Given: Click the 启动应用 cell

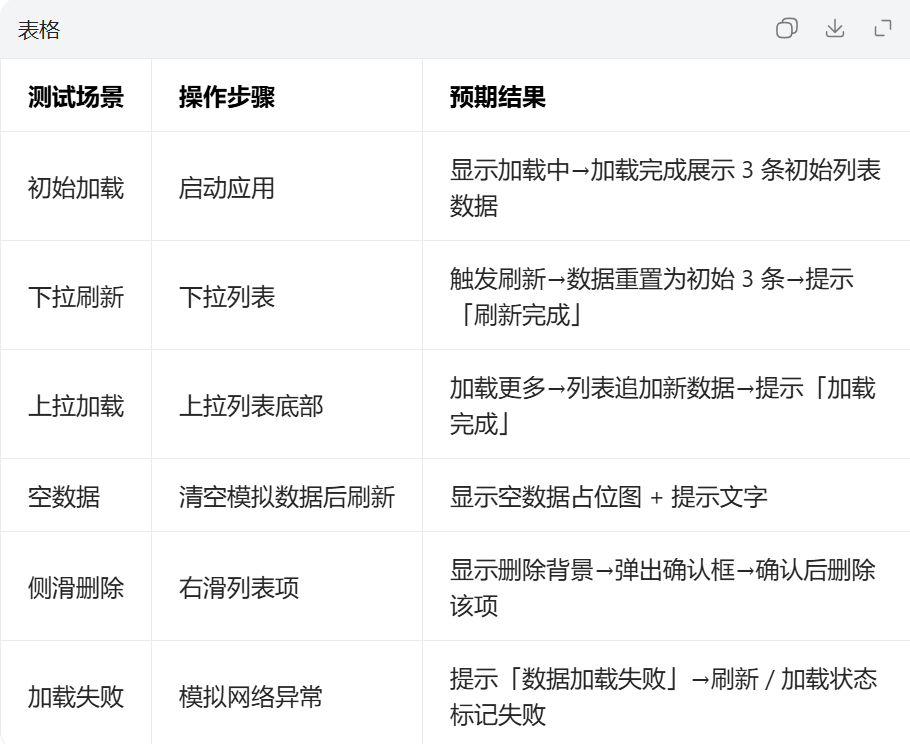Looking at the screenshot, I should tap(287, 187).
